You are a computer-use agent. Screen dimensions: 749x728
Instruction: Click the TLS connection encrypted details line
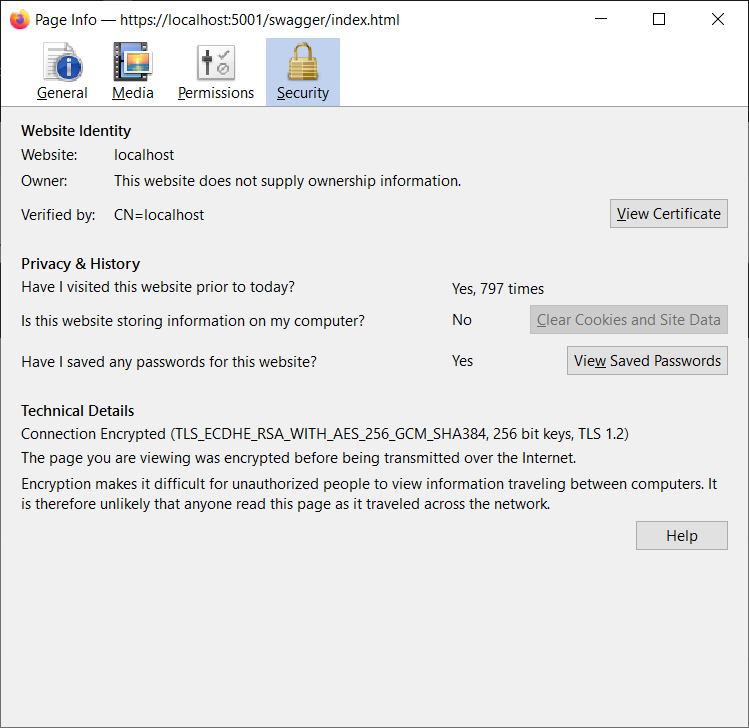click(x=325, y=434)
